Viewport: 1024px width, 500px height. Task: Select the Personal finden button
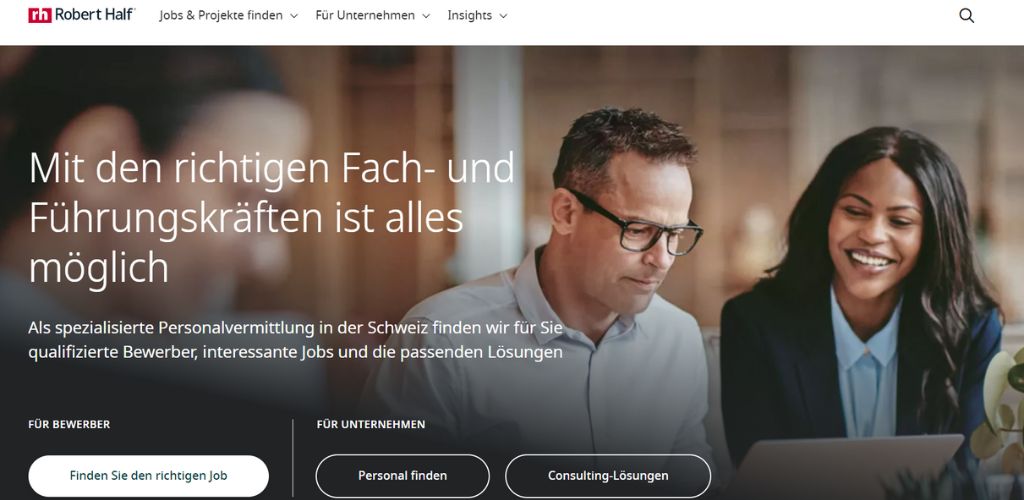click(x=402, y=476)
